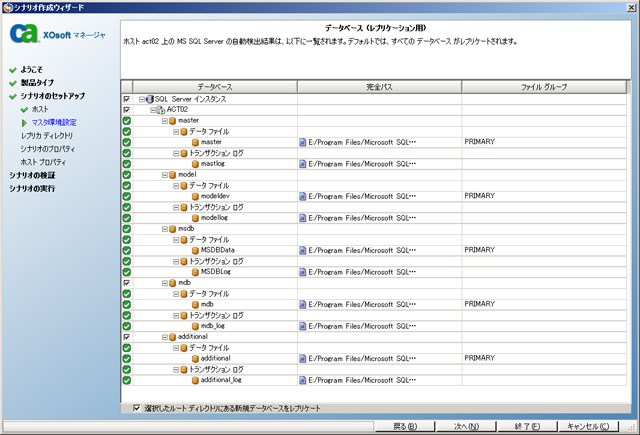Image resolution: width=640 pixels, height=435 pixels.
Task: Toggle replicate new databases in root directory checkbox
Action: coord(137,408)
